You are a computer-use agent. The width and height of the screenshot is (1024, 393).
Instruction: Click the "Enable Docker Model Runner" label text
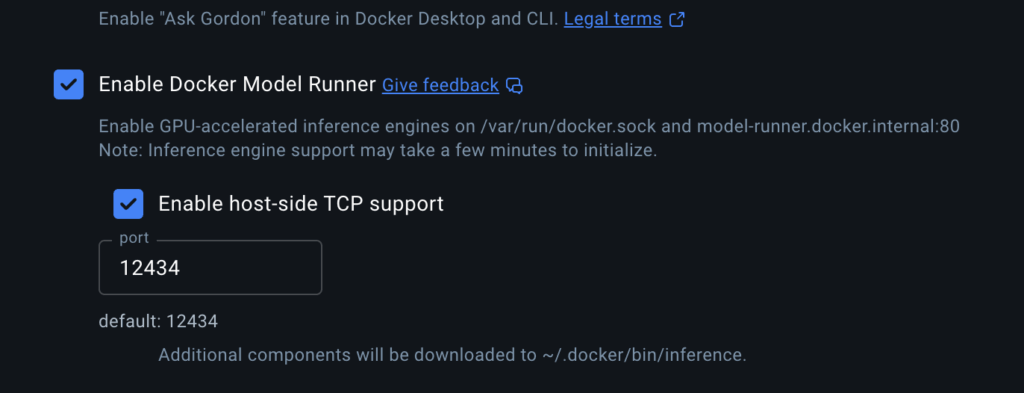(237, 84)
